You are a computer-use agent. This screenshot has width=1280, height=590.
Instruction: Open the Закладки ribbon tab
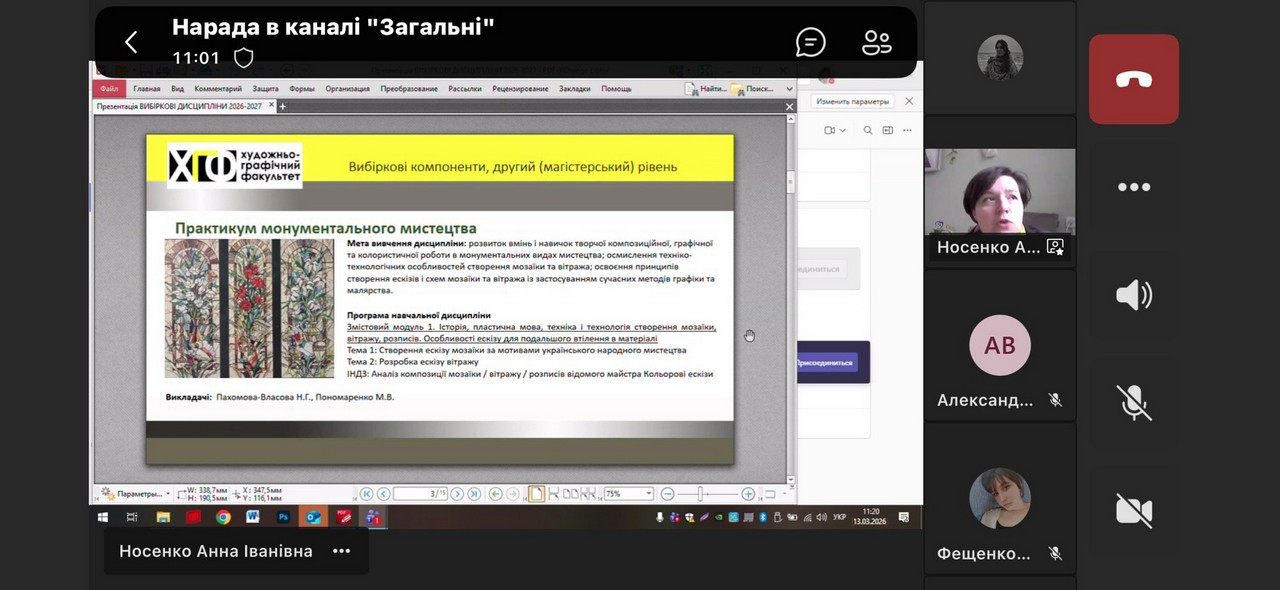point(574,89)
